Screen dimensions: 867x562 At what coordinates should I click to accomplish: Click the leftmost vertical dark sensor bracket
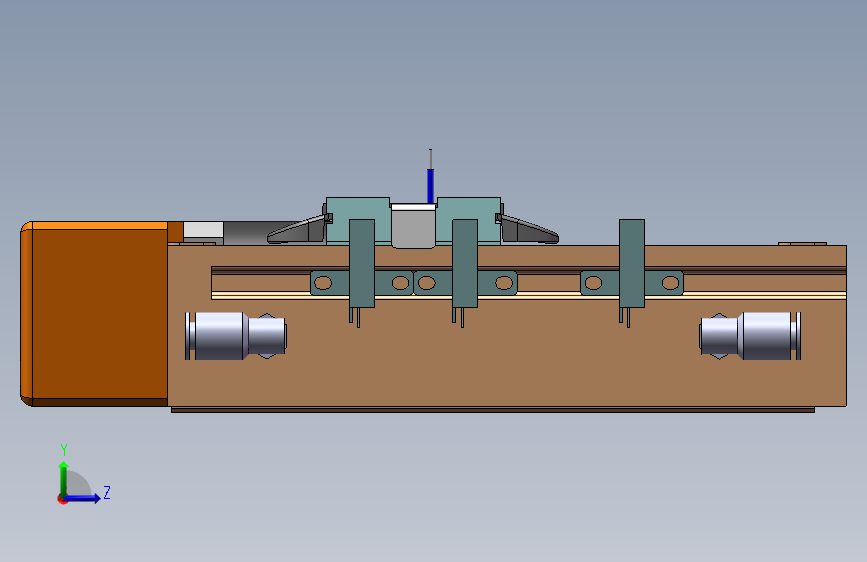[362, 263]
